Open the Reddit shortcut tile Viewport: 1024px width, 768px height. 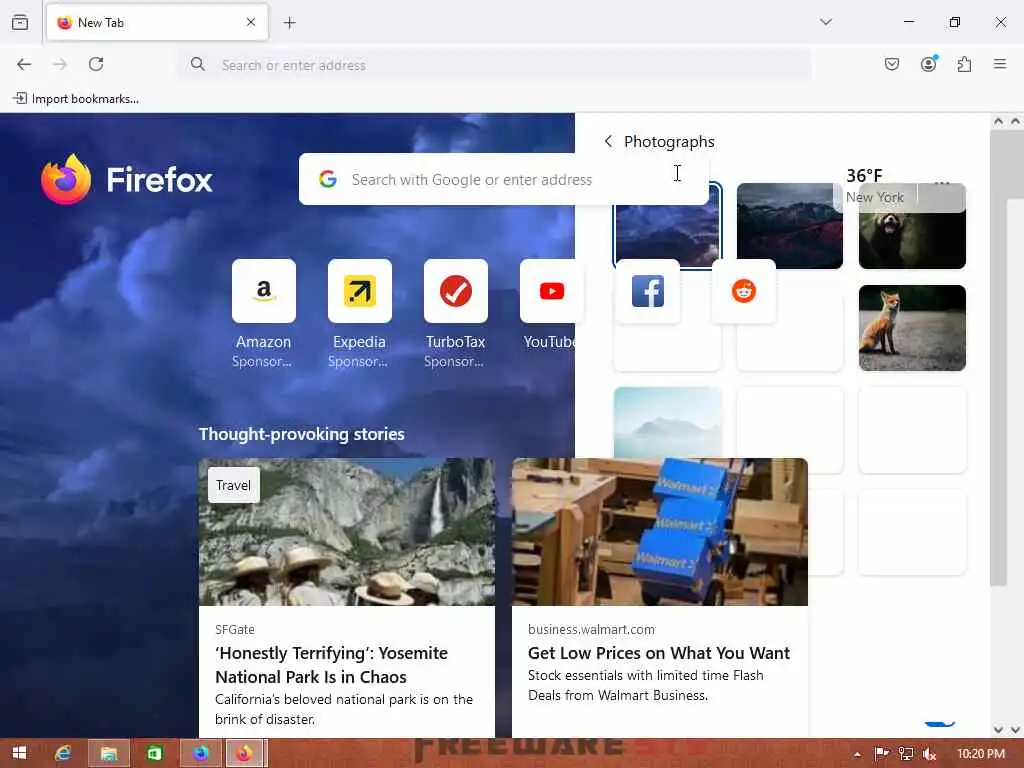click(x=744, y=291)
